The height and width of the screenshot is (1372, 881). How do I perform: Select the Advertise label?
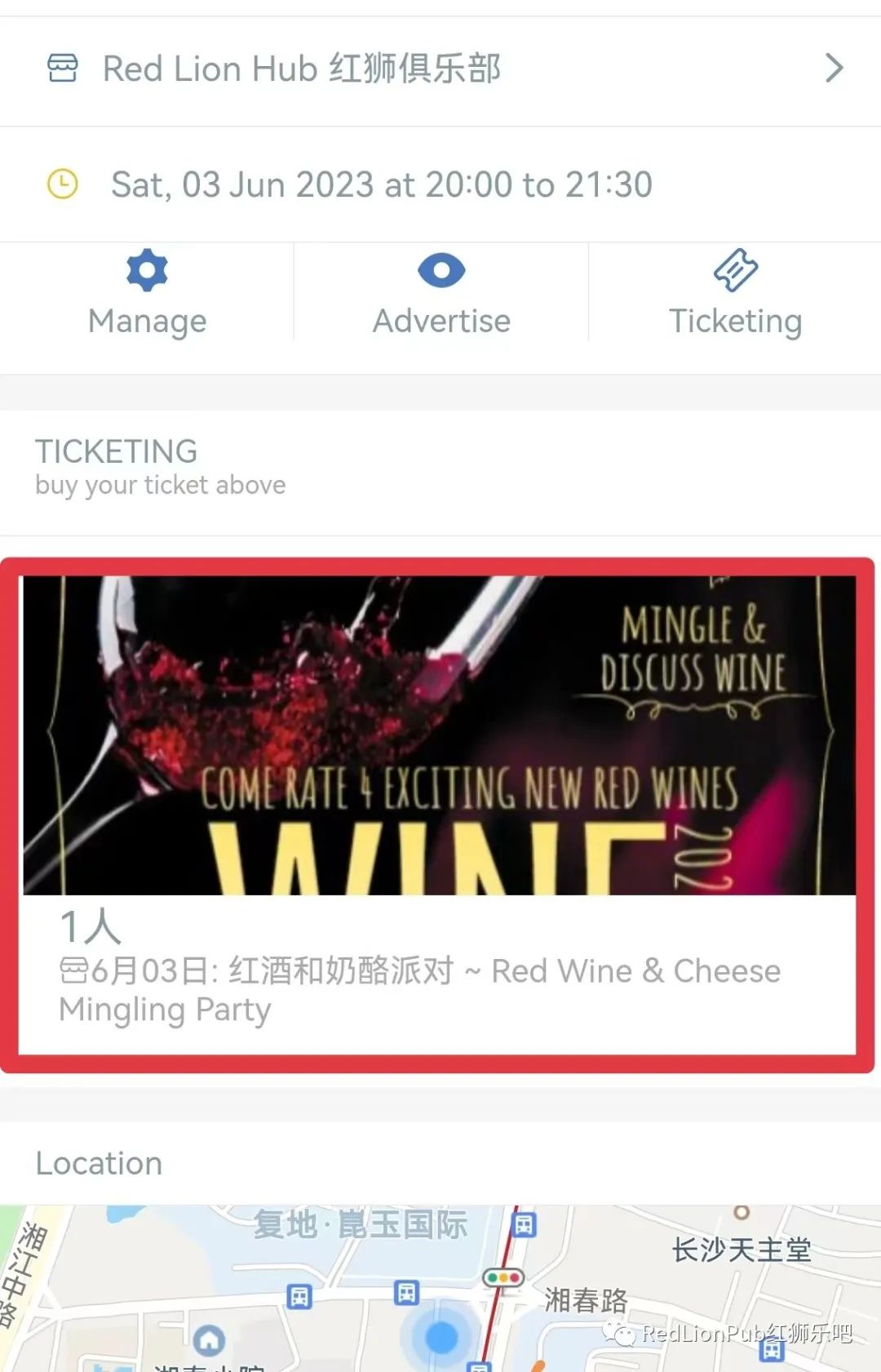pyautogui.click(x=441, y=321)
